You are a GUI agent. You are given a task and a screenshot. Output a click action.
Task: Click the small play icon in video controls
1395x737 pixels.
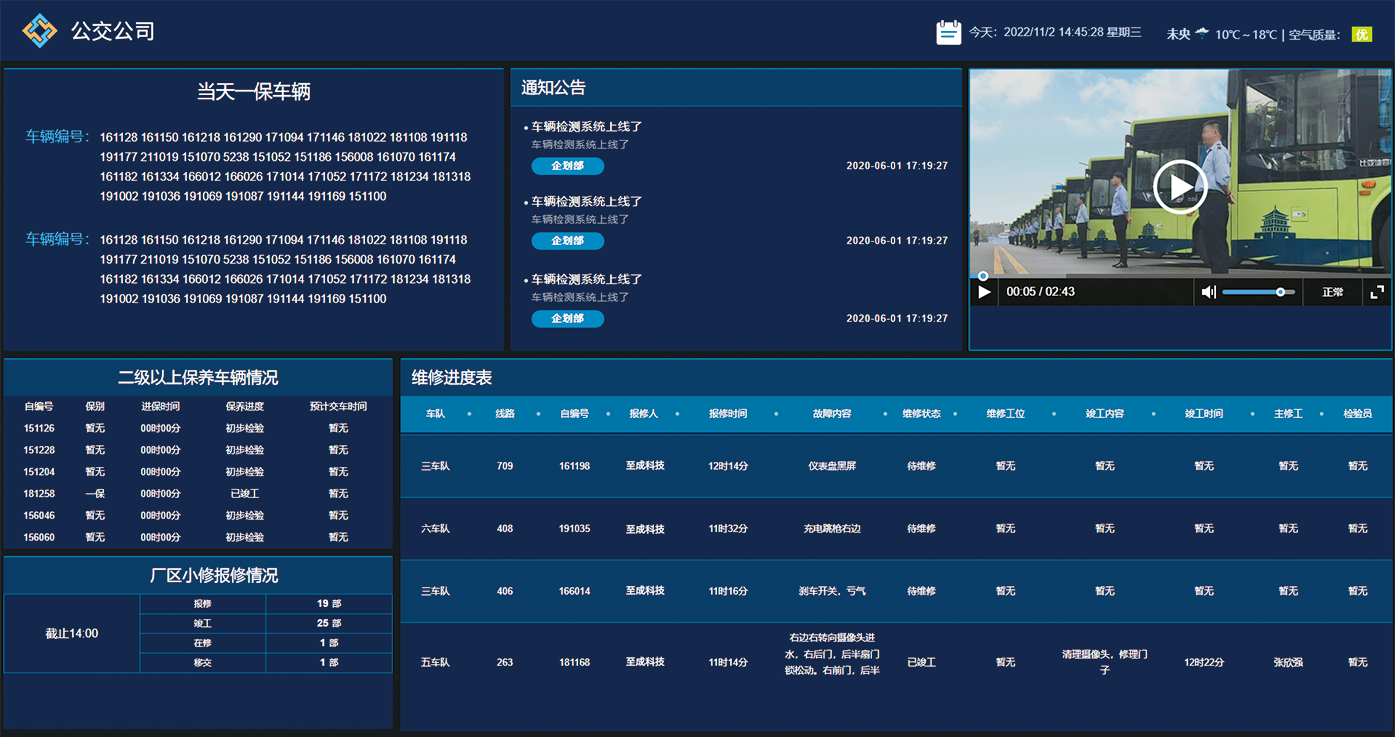[984, 292]
